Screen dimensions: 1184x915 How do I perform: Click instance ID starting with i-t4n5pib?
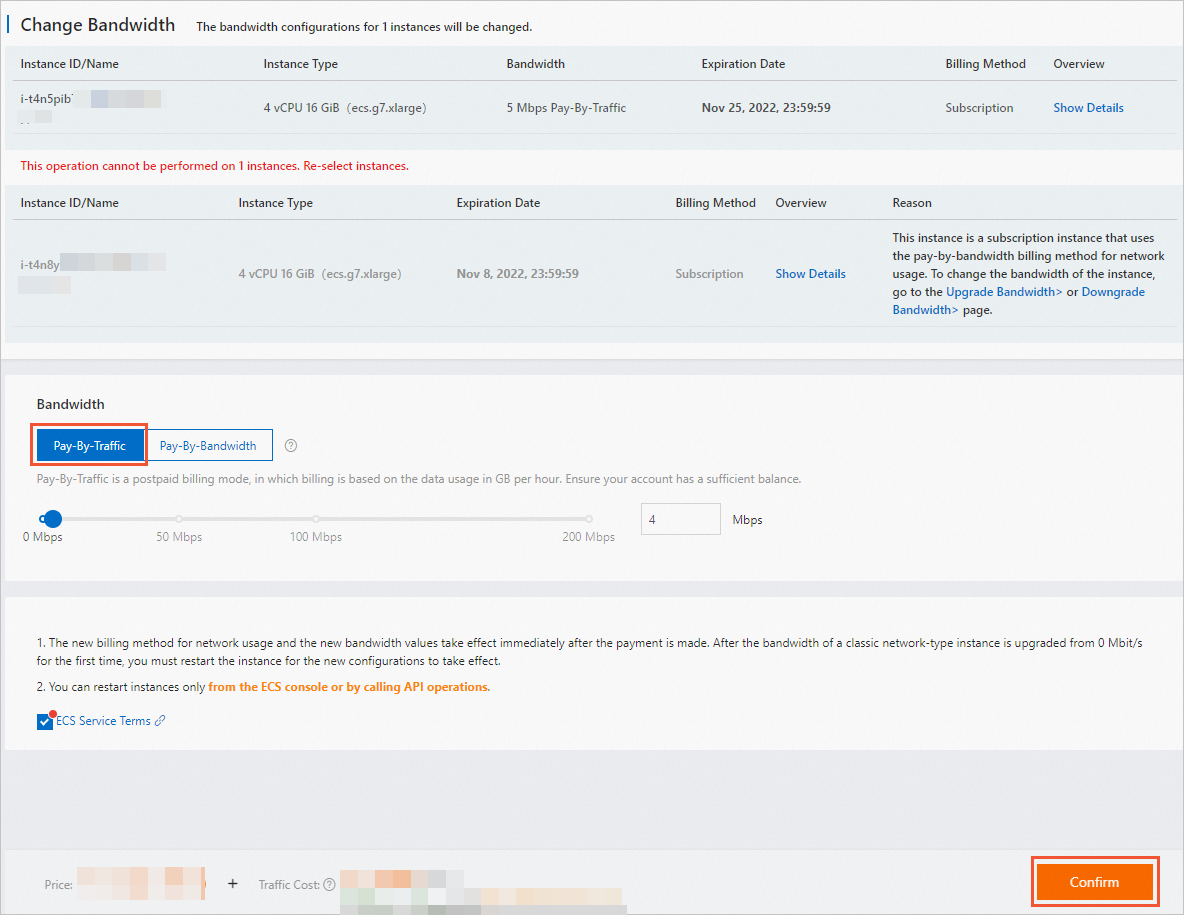tap(47, 99)
